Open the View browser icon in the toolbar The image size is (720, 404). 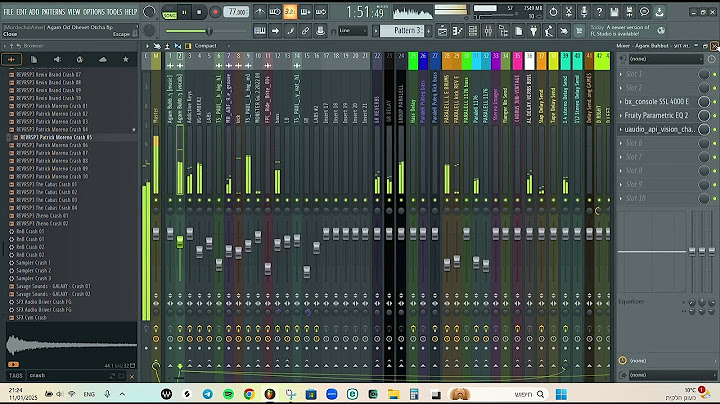503,31
